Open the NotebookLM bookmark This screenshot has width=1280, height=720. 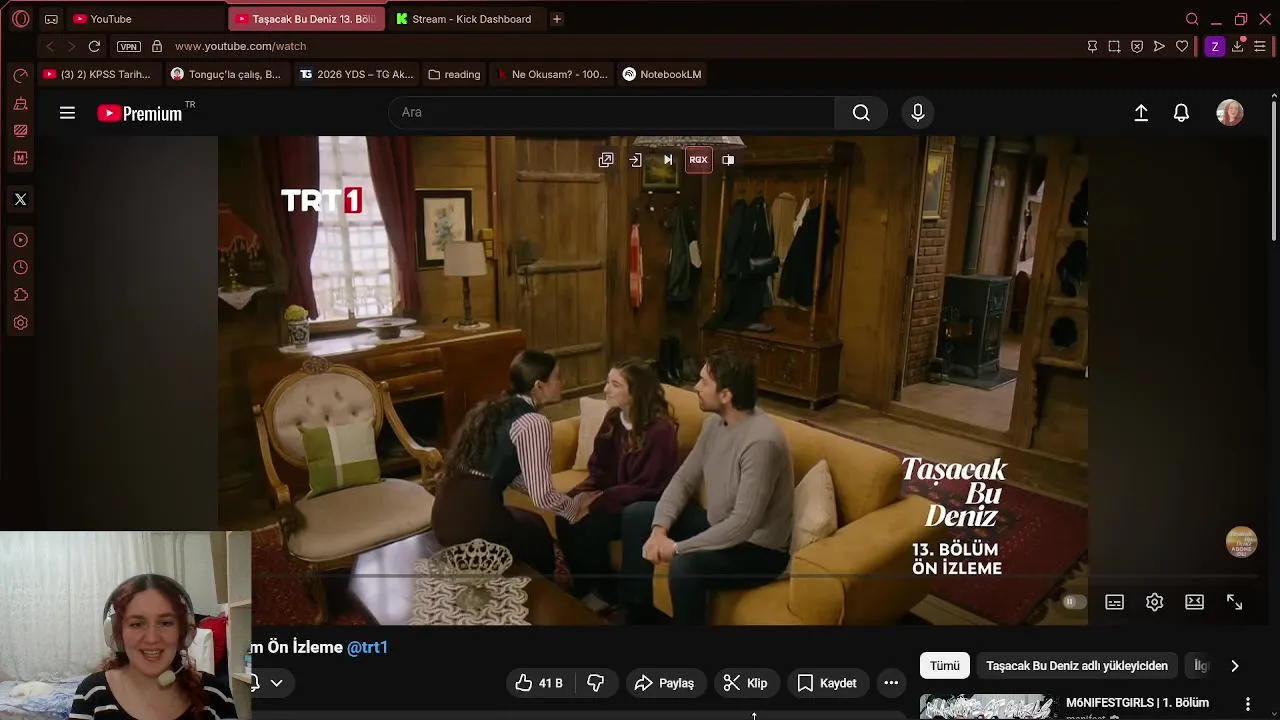point(662,74)
